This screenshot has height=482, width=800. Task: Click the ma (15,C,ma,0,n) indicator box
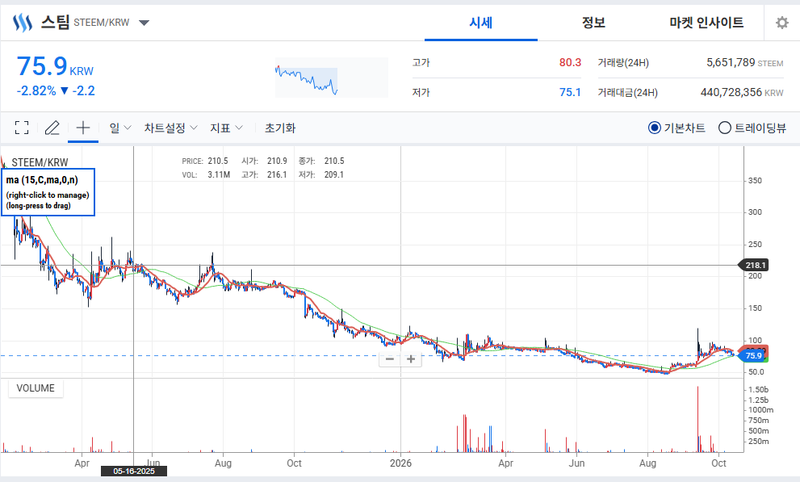48,192
